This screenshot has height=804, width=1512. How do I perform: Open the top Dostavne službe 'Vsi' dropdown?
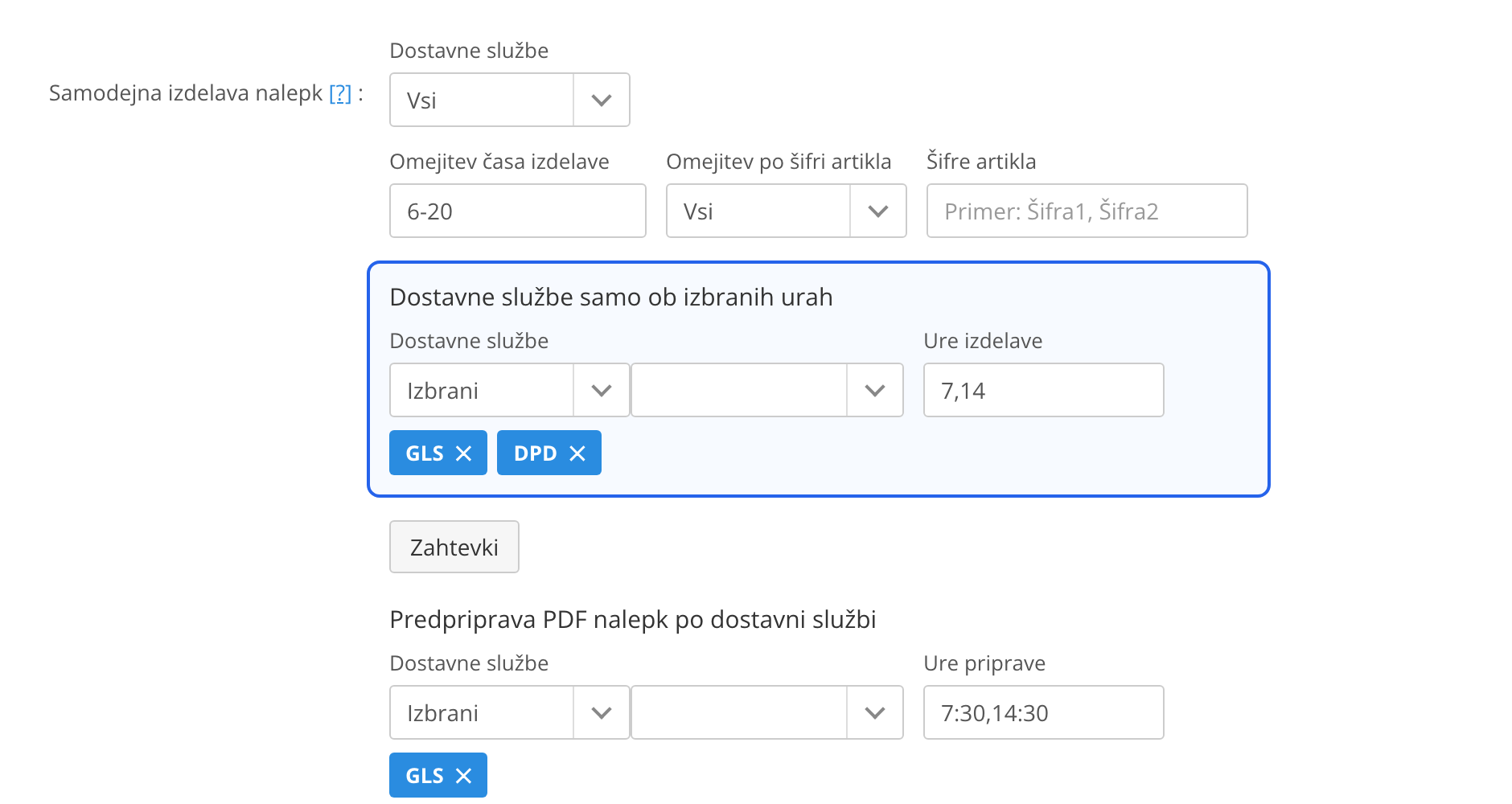pyautogui.click(x=509, y=100)
